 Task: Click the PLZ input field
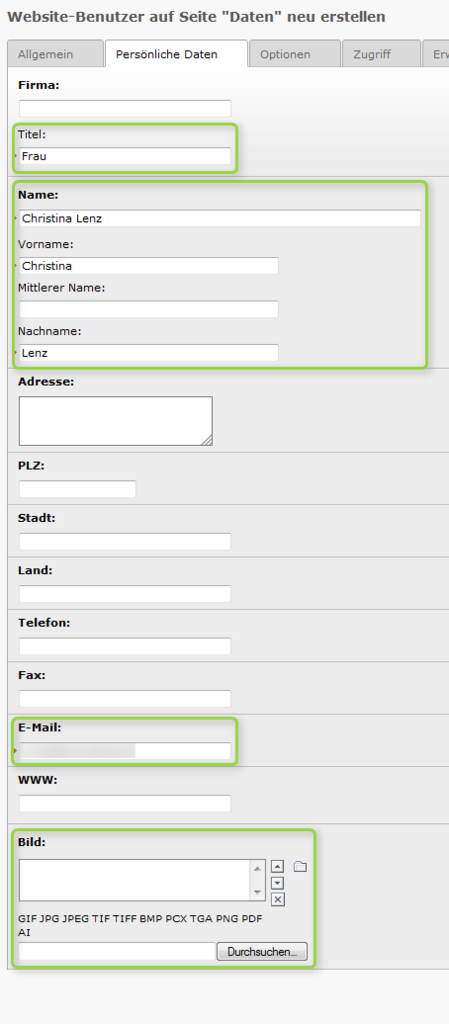[77, 489]
